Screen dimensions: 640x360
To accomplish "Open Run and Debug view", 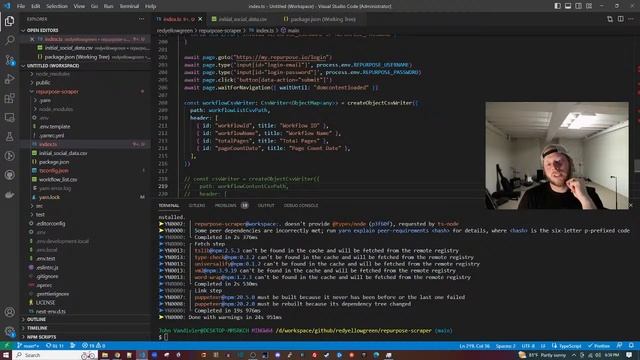I will coord(9,79).
